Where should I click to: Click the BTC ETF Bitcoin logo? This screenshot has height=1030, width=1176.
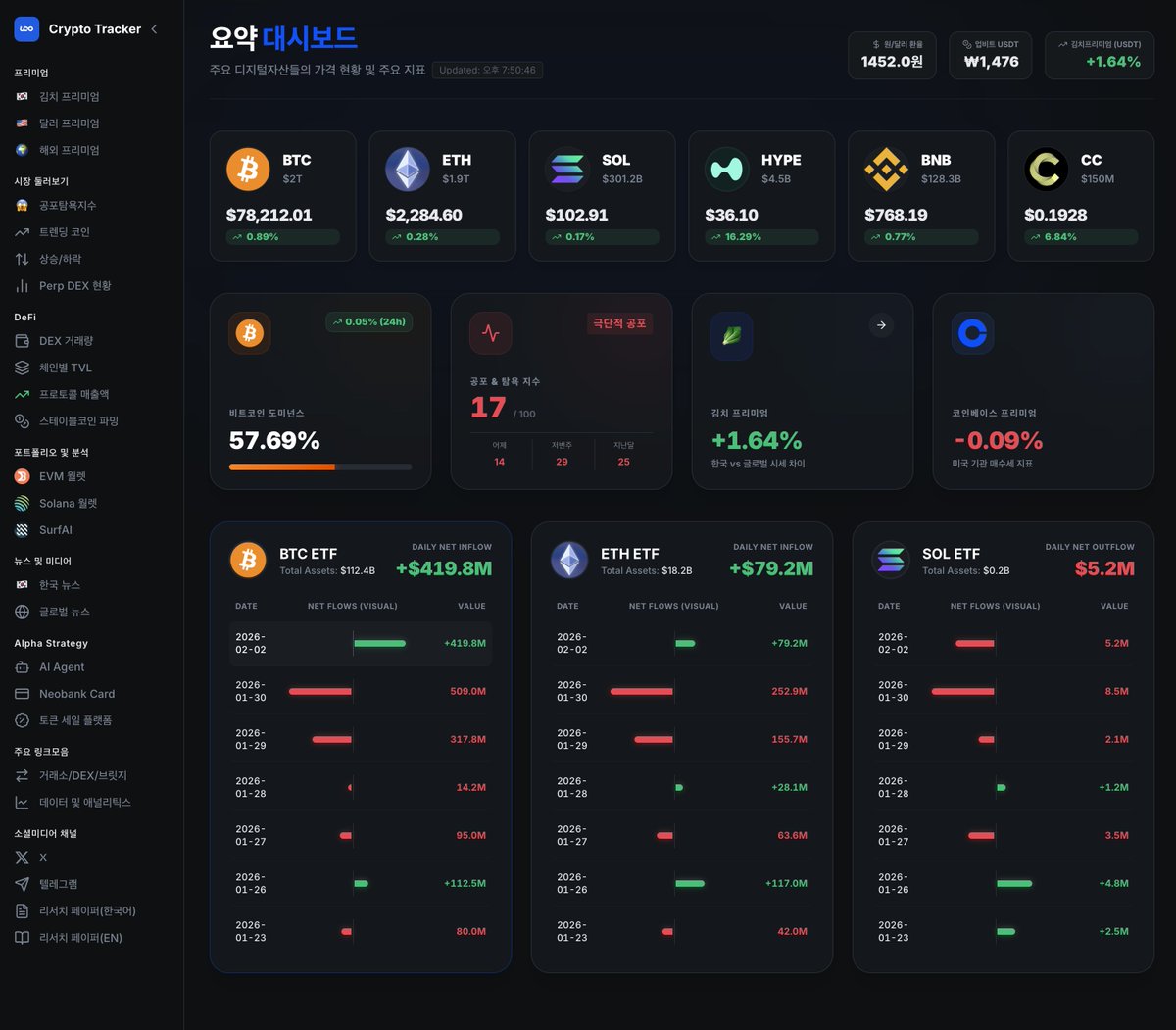tap(248, 561)
